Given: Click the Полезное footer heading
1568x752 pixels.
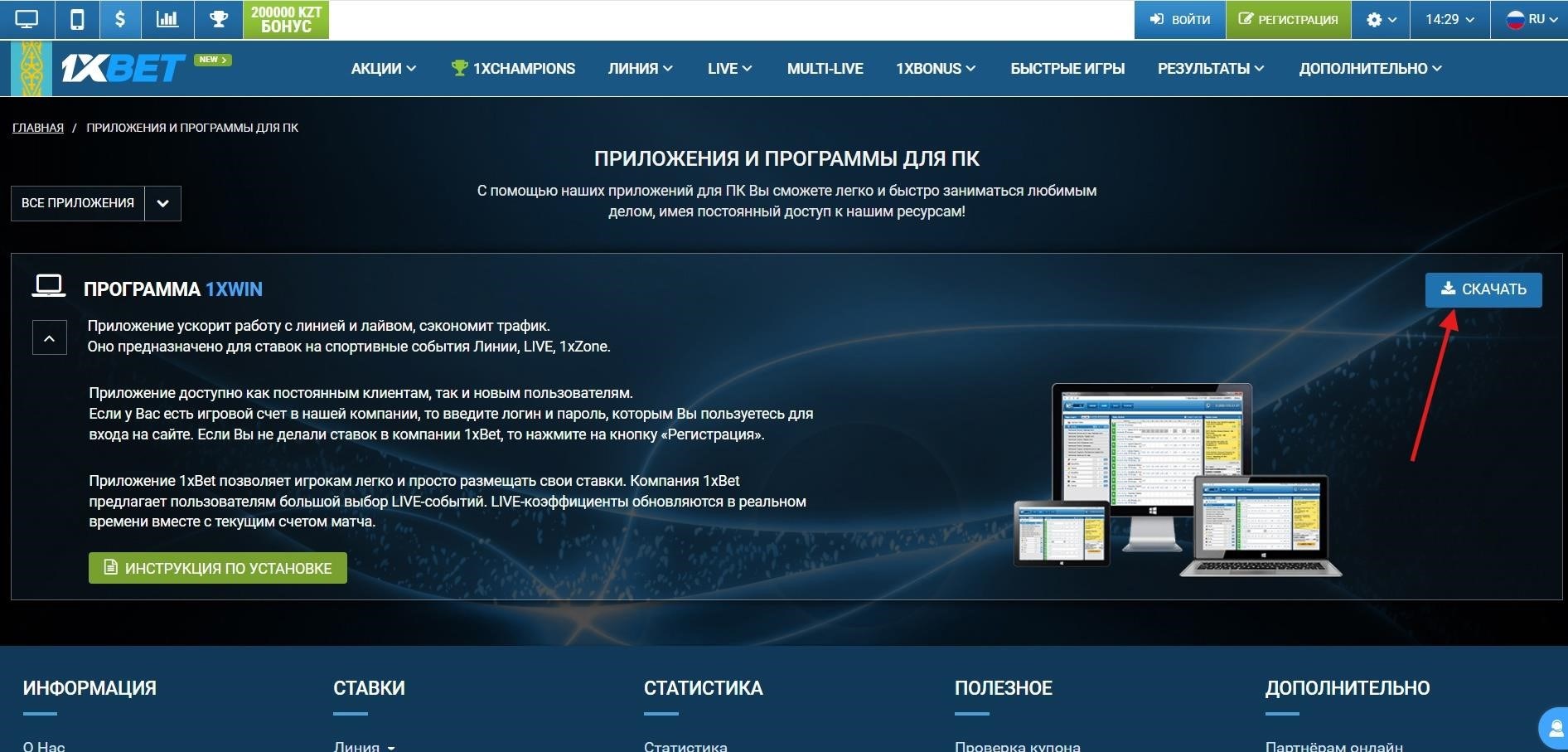Looking at the screenshot, I should (x=1004, y=688).
